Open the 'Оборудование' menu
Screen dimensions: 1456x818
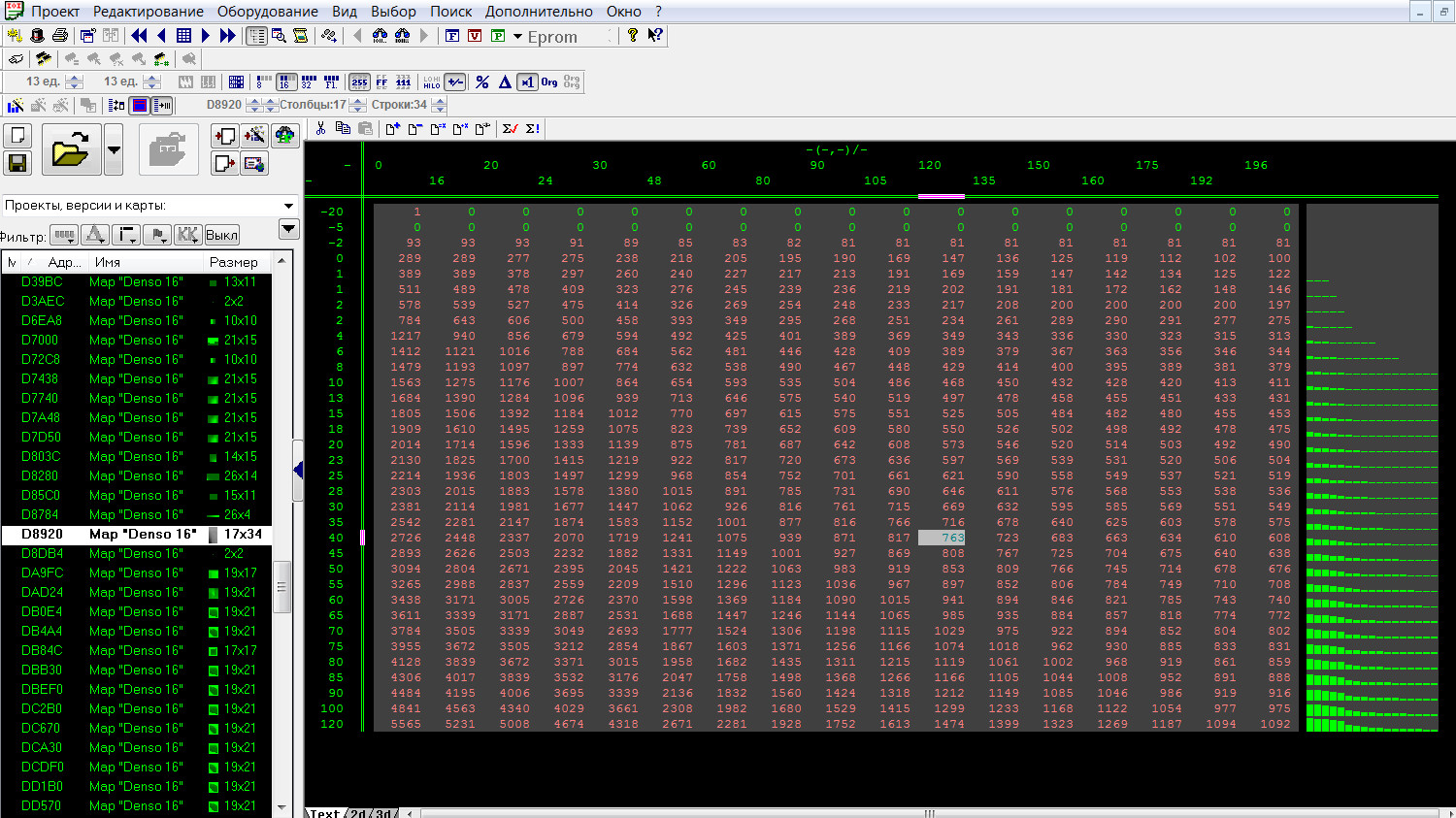coord(267,12)
